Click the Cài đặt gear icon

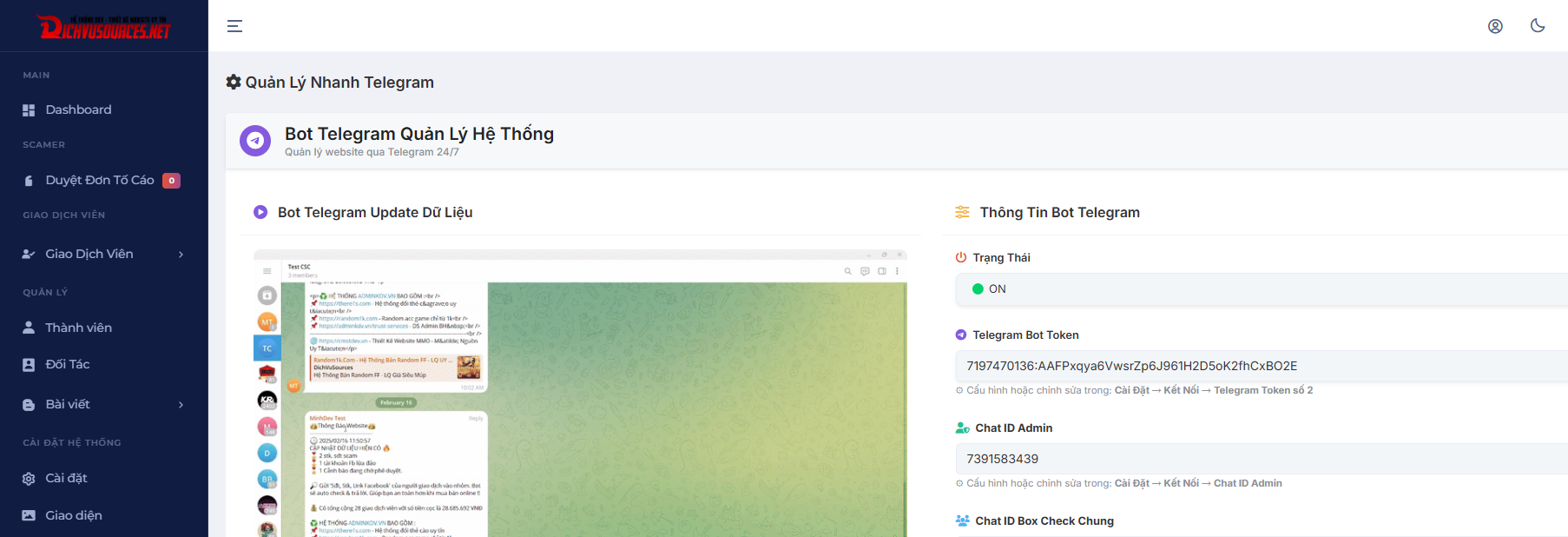[x=29, y=479]
